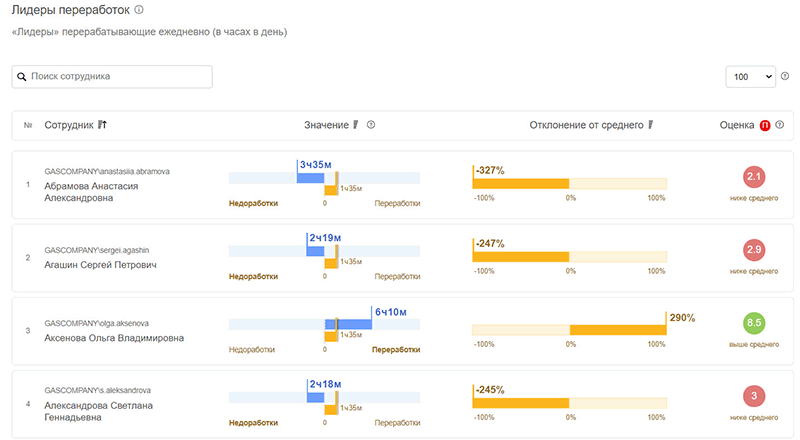Click the red badge icon beside 'Оценка'

(765, 125)
